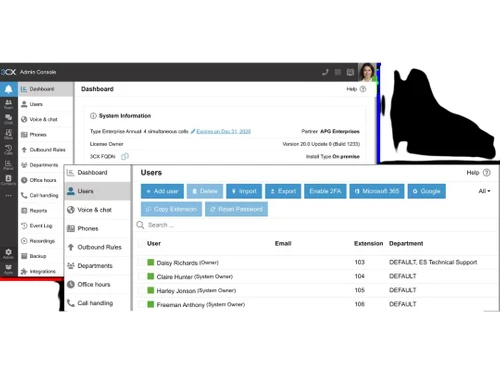500x375 pixels.
Task: Open the Panel icon in the dark rail
Action: pyautogui.click(x=9, y=165)
